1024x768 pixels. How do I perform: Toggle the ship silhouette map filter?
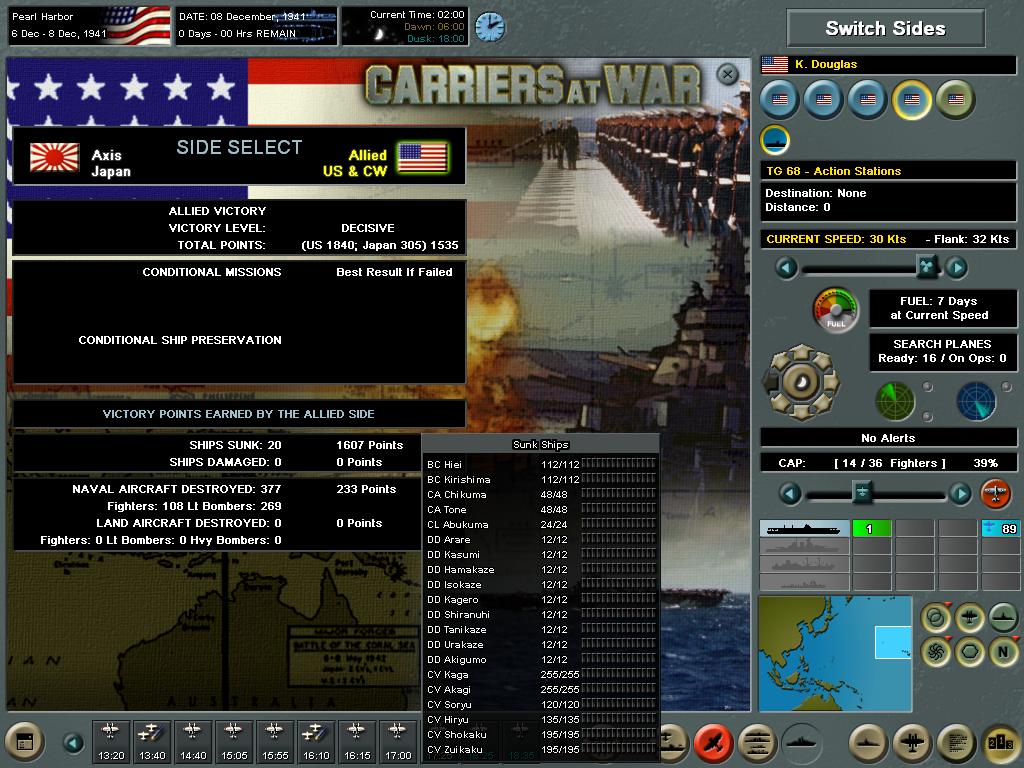[1003, 617]
